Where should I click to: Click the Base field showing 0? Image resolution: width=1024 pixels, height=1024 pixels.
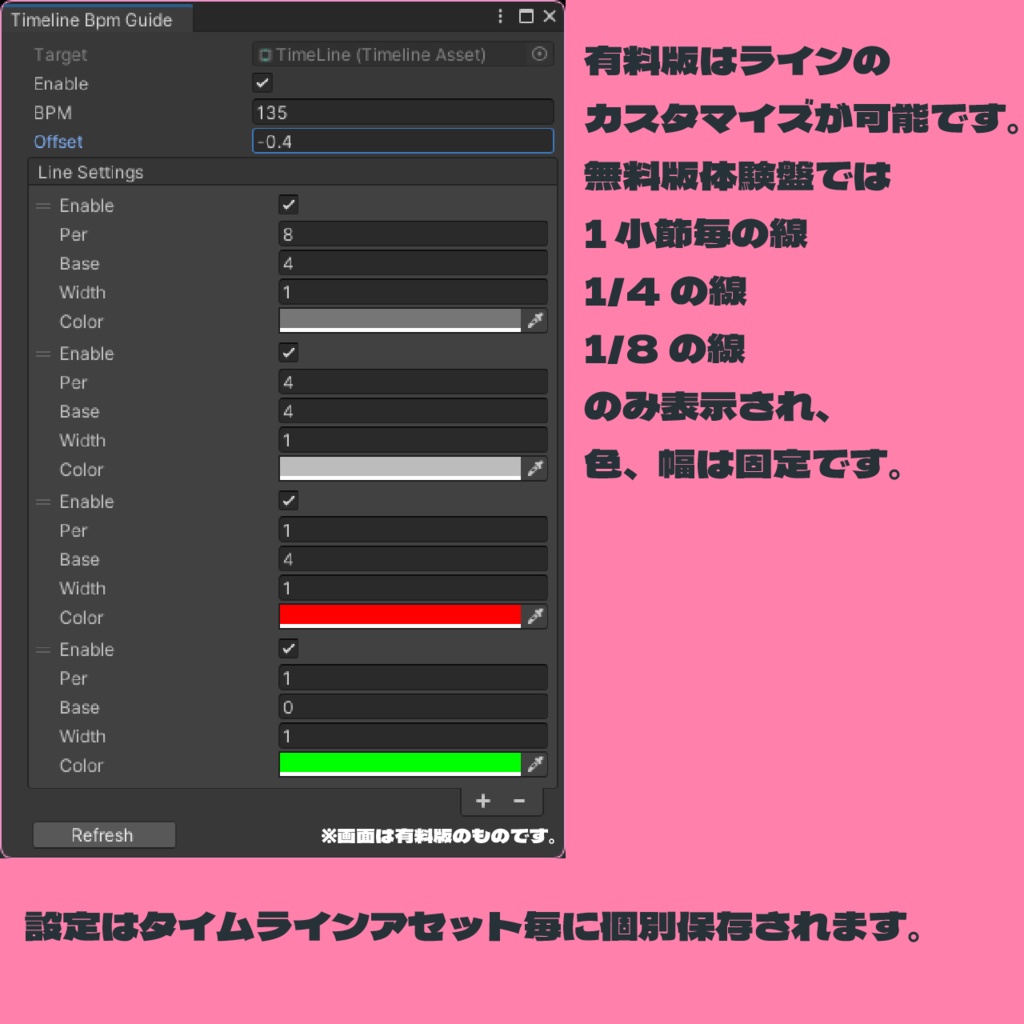coord(413,707)
